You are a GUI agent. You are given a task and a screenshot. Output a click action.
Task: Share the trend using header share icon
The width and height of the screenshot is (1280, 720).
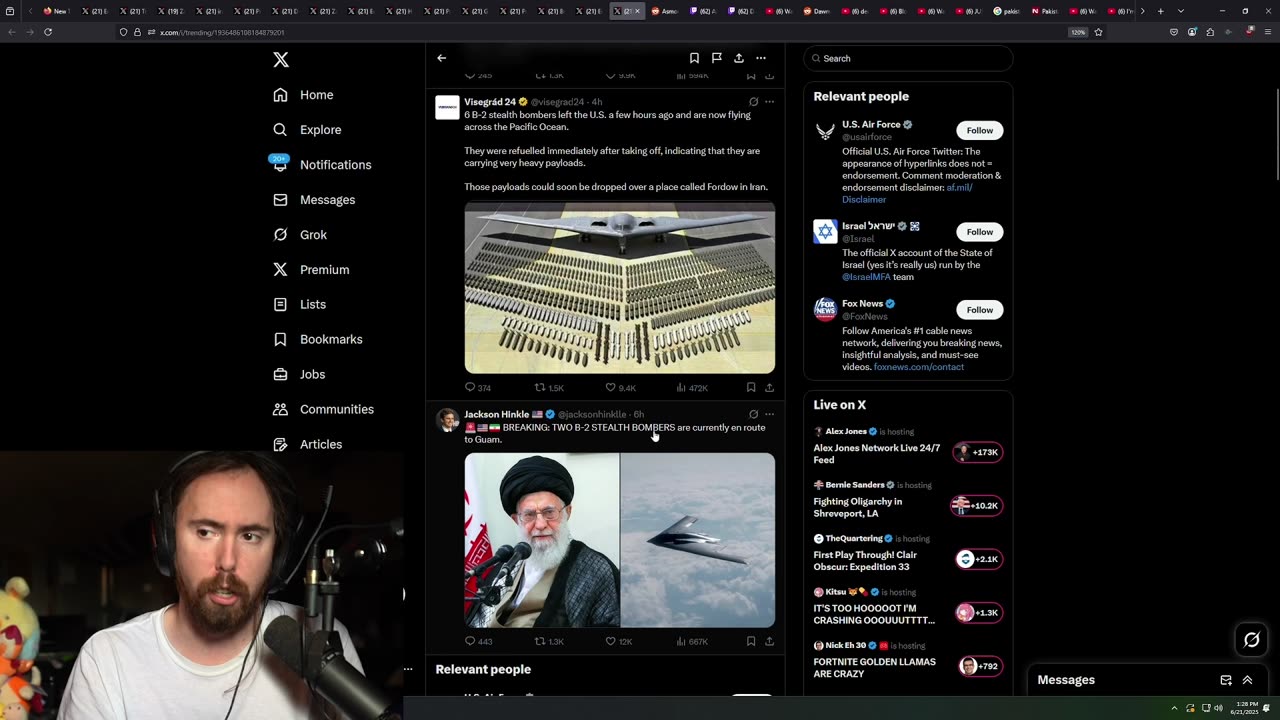pos(739,58)
